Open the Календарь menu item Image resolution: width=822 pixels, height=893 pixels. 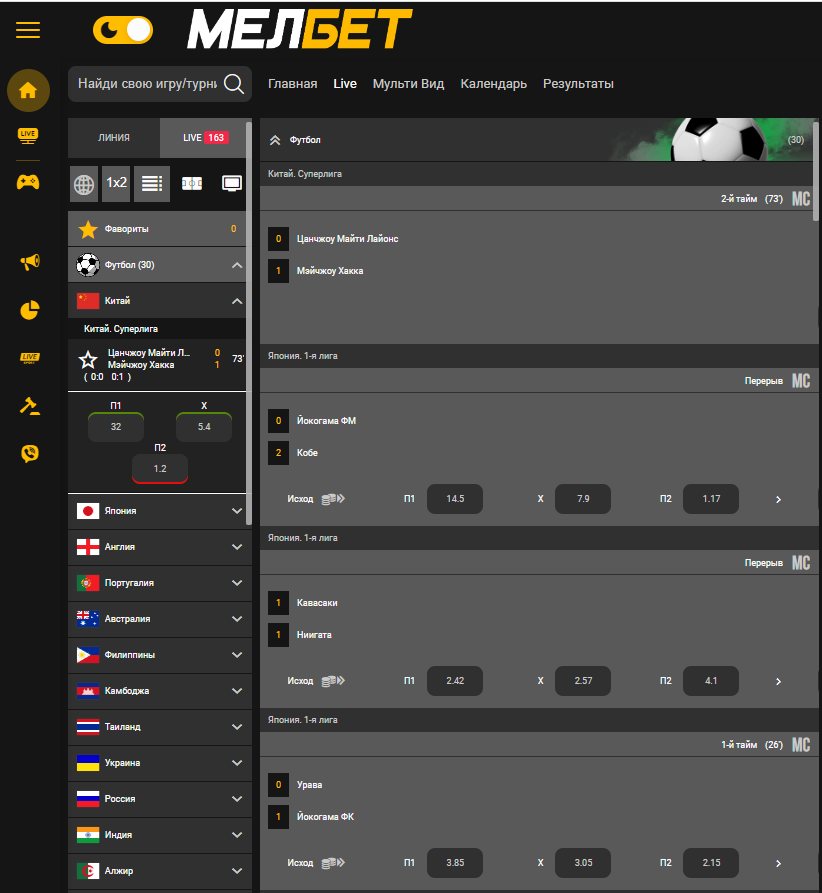pyautogui.click(x=493, y=84)
